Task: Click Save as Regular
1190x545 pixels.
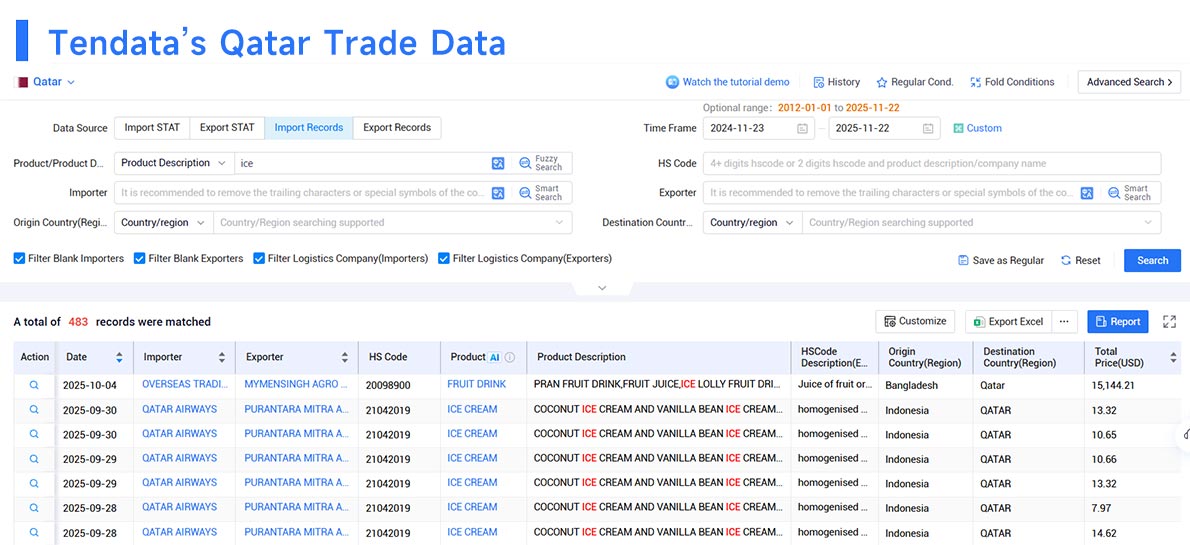Action: click(x=1001, y=260)
